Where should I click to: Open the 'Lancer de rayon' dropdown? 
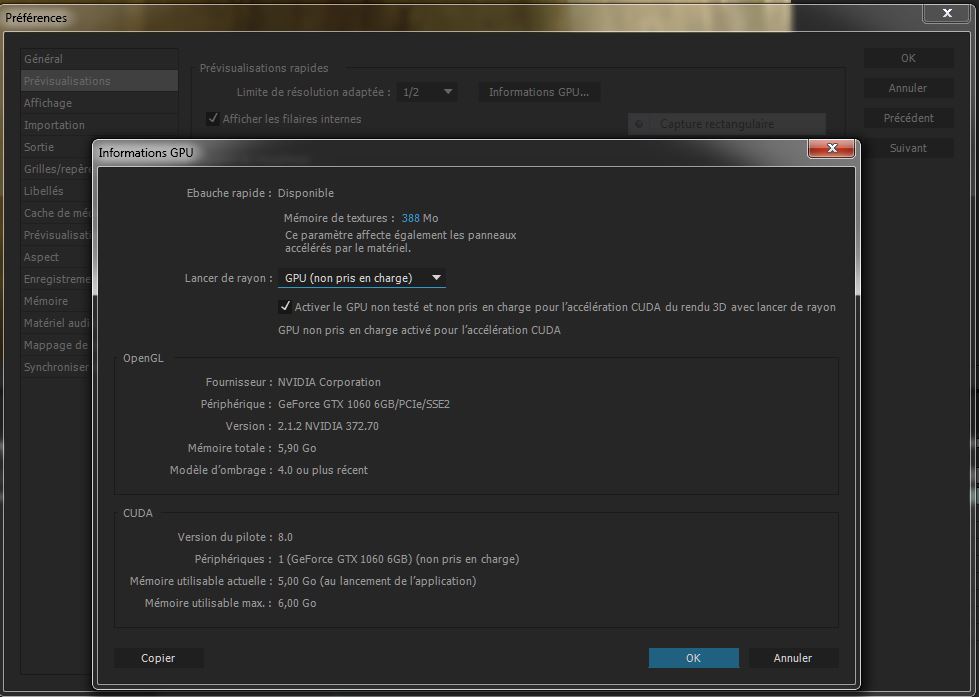[x=361, y=278]
